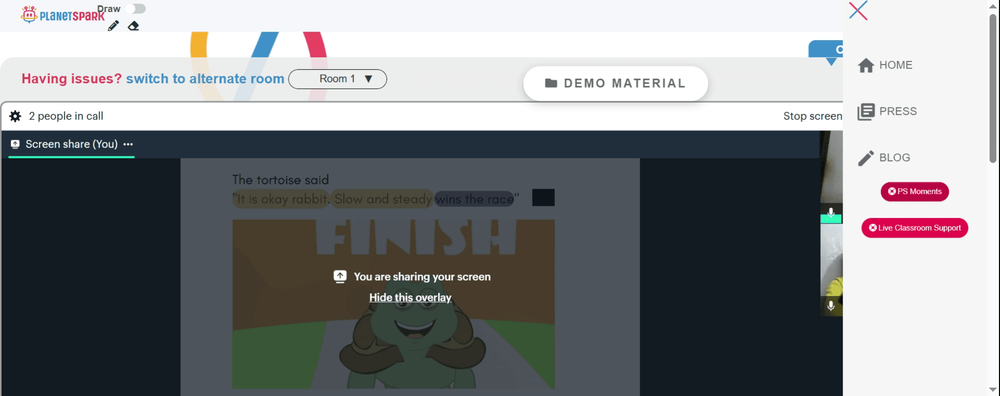Select the Screen share (You) tab

(71, 144)
